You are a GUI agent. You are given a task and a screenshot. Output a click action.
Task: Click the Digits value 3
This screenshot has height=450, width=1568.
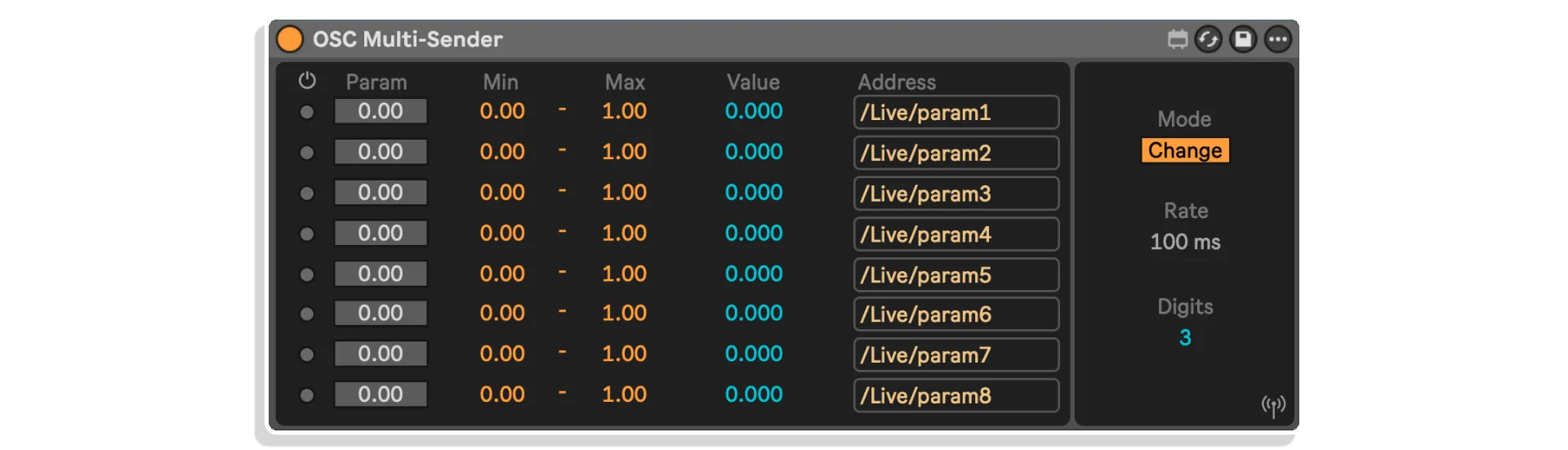[x=1185, y=337]
